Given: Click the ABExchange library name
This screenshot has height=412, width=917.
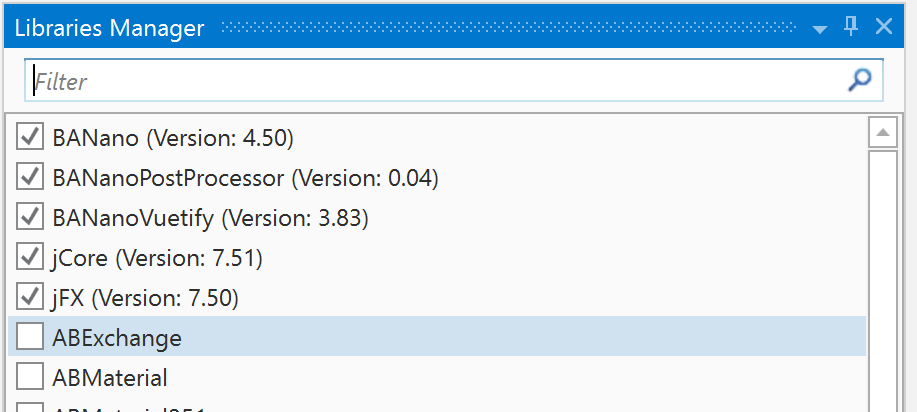Looking at the screenshot, I should [116, 338].
